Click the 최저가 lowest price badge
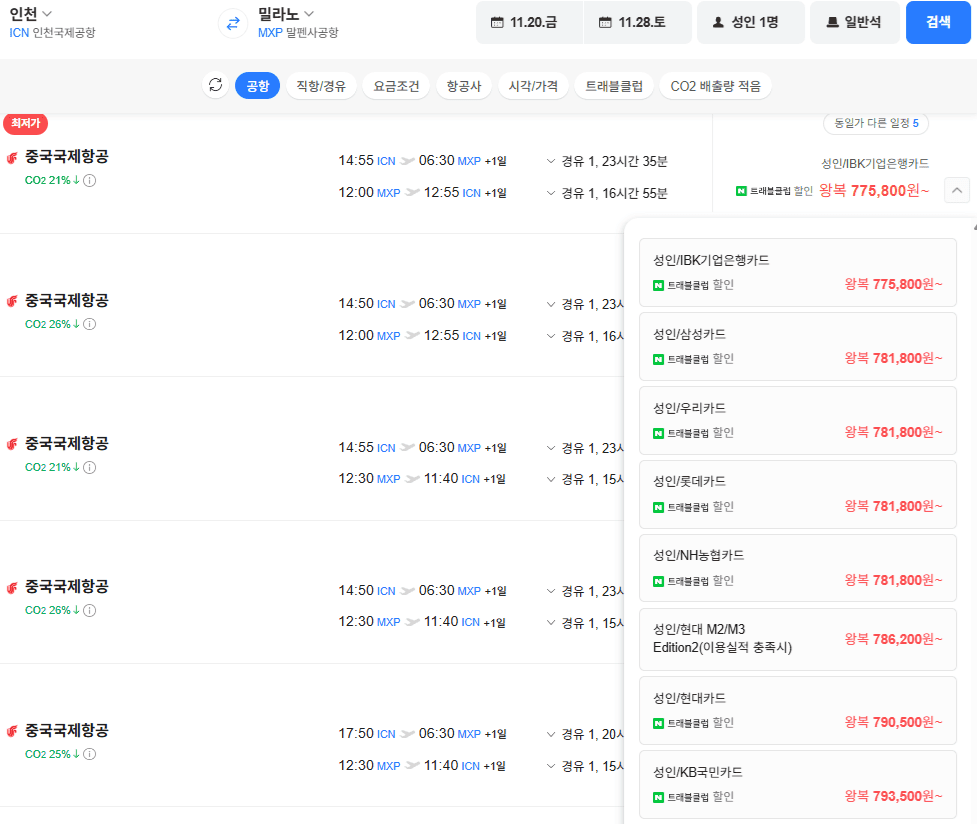 (x=26, y=123)
